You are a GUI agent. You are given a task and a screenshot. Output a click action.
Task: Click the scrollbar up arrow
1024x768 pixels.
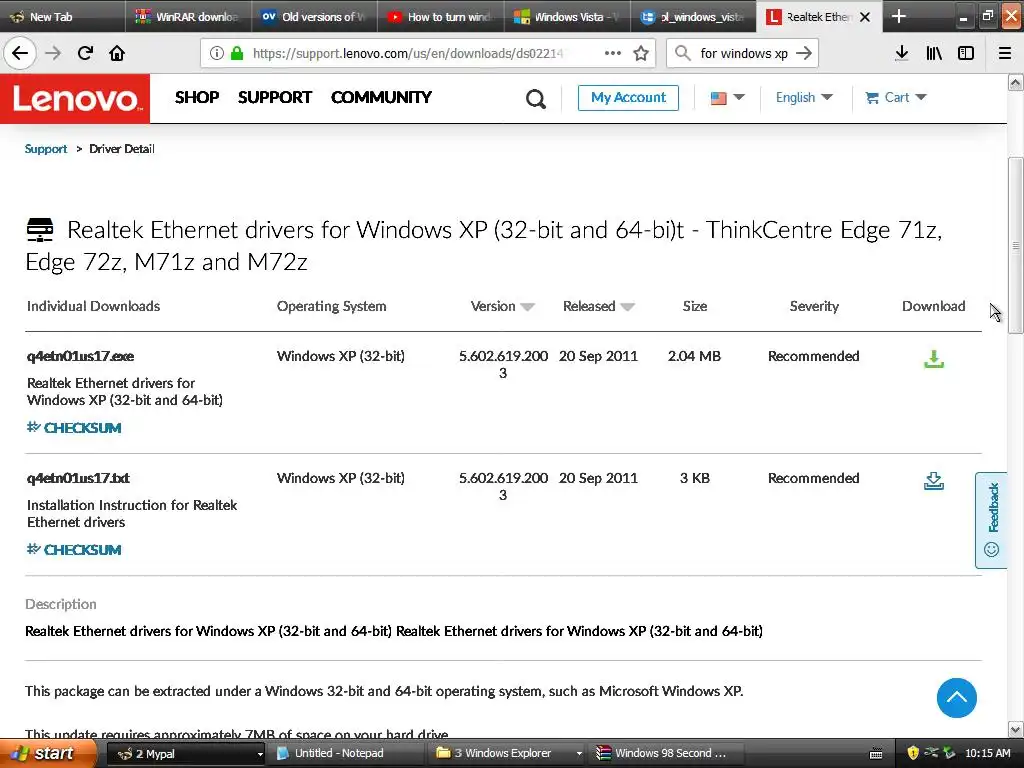coord(1016,82)
